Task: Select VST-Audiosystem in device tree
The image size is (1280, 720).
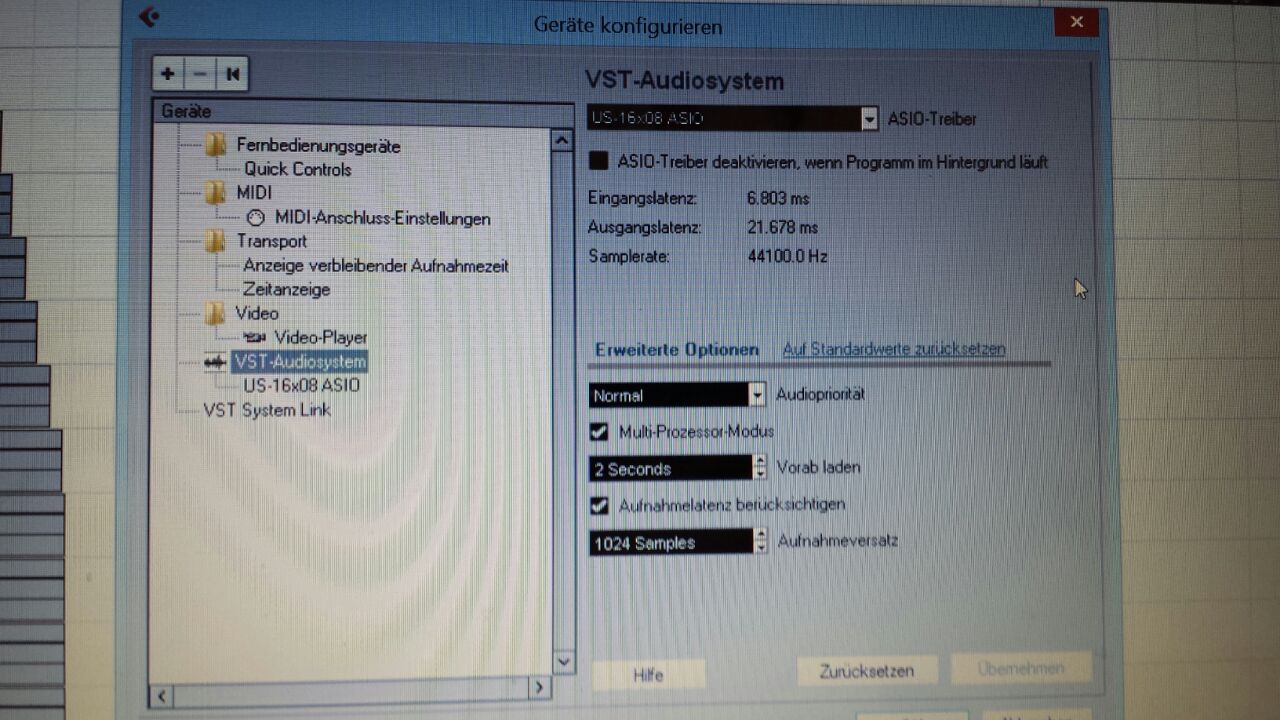Action: (300, 361)
